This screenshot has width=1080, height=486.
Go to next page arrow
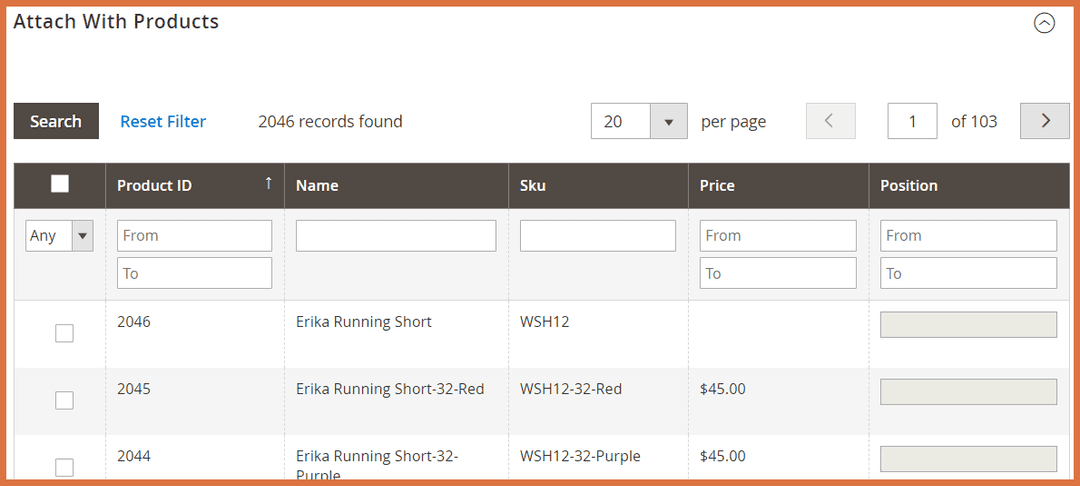point(1044,121)
